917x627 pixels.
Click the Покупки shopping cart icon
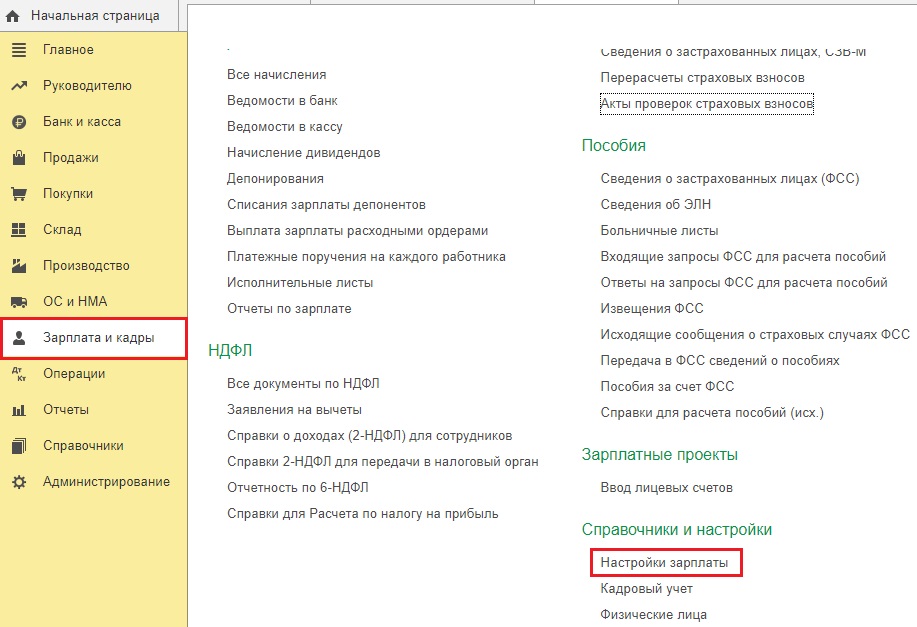(x=19, y=194)
